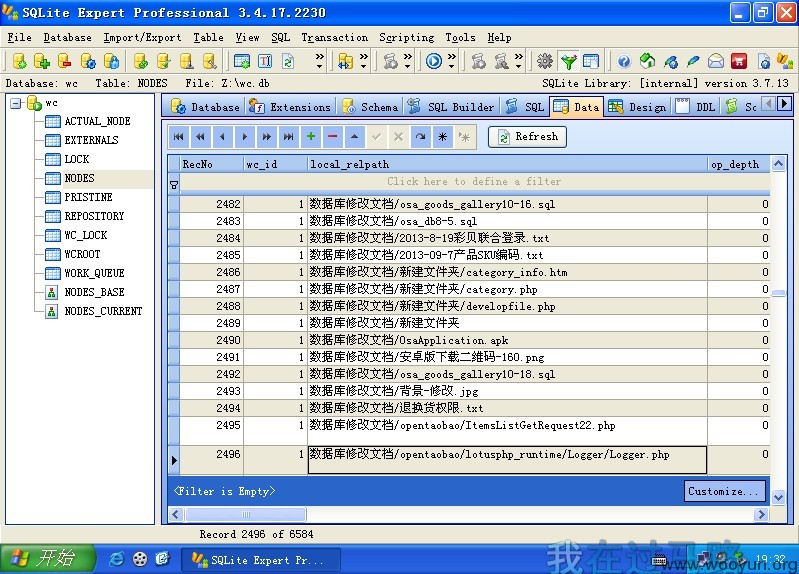Click the edit record up-triangle button
This screenshot has height=574, width=799.
pos(355,137)
